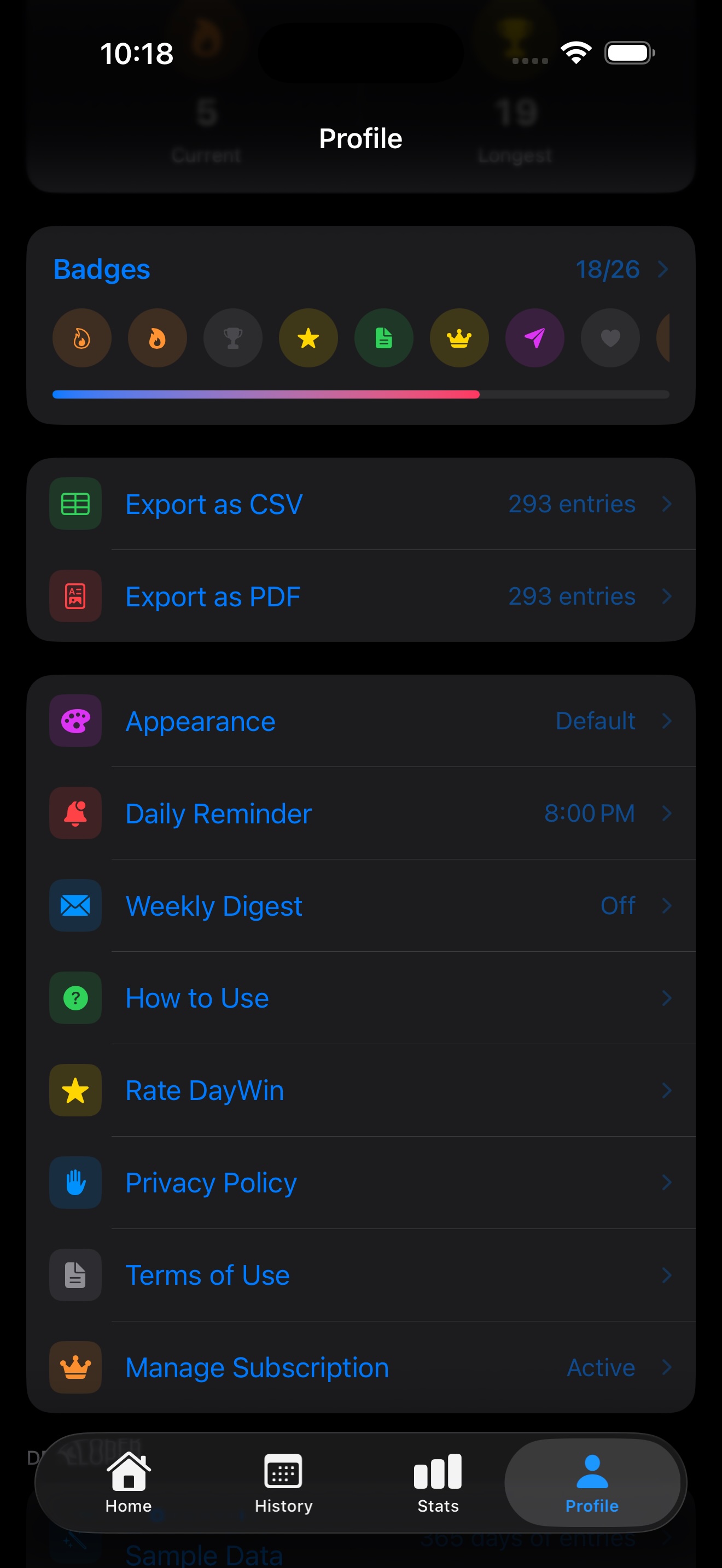Screen dimensions: 722x1568
Task: Tap the red PDF document icon
Action: [x=75, y=596]
